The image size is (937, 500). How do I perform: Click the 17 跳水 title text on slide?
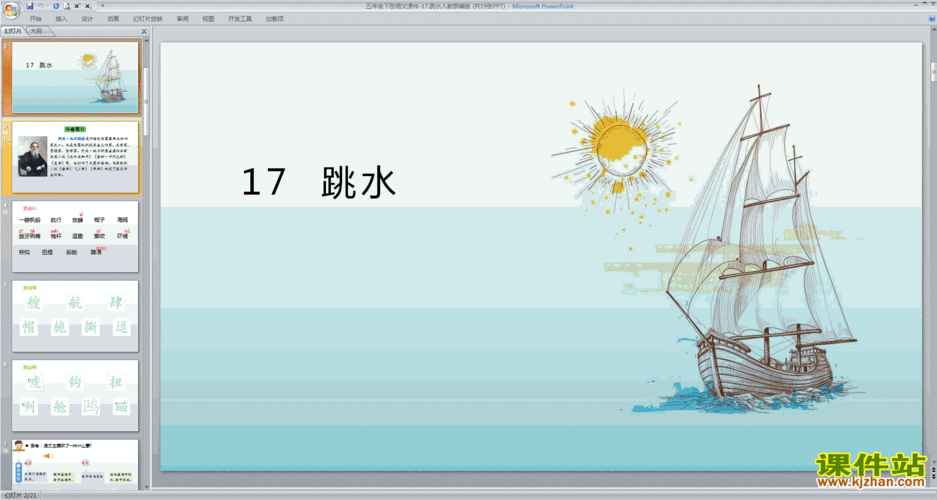(x=319, y=182)
